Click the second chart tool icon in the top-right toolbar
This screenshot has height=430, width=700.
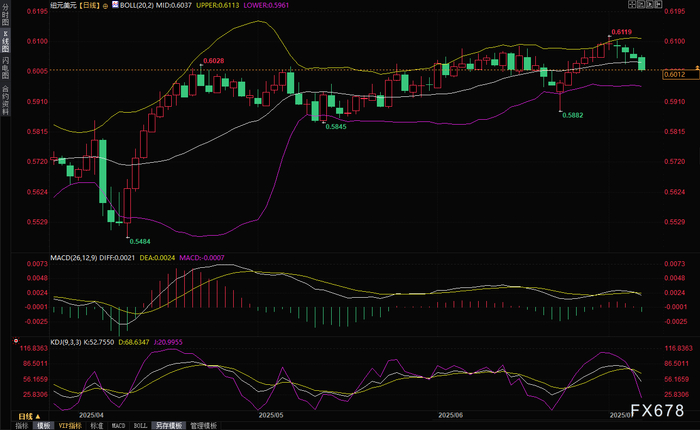tap(641, 4)
